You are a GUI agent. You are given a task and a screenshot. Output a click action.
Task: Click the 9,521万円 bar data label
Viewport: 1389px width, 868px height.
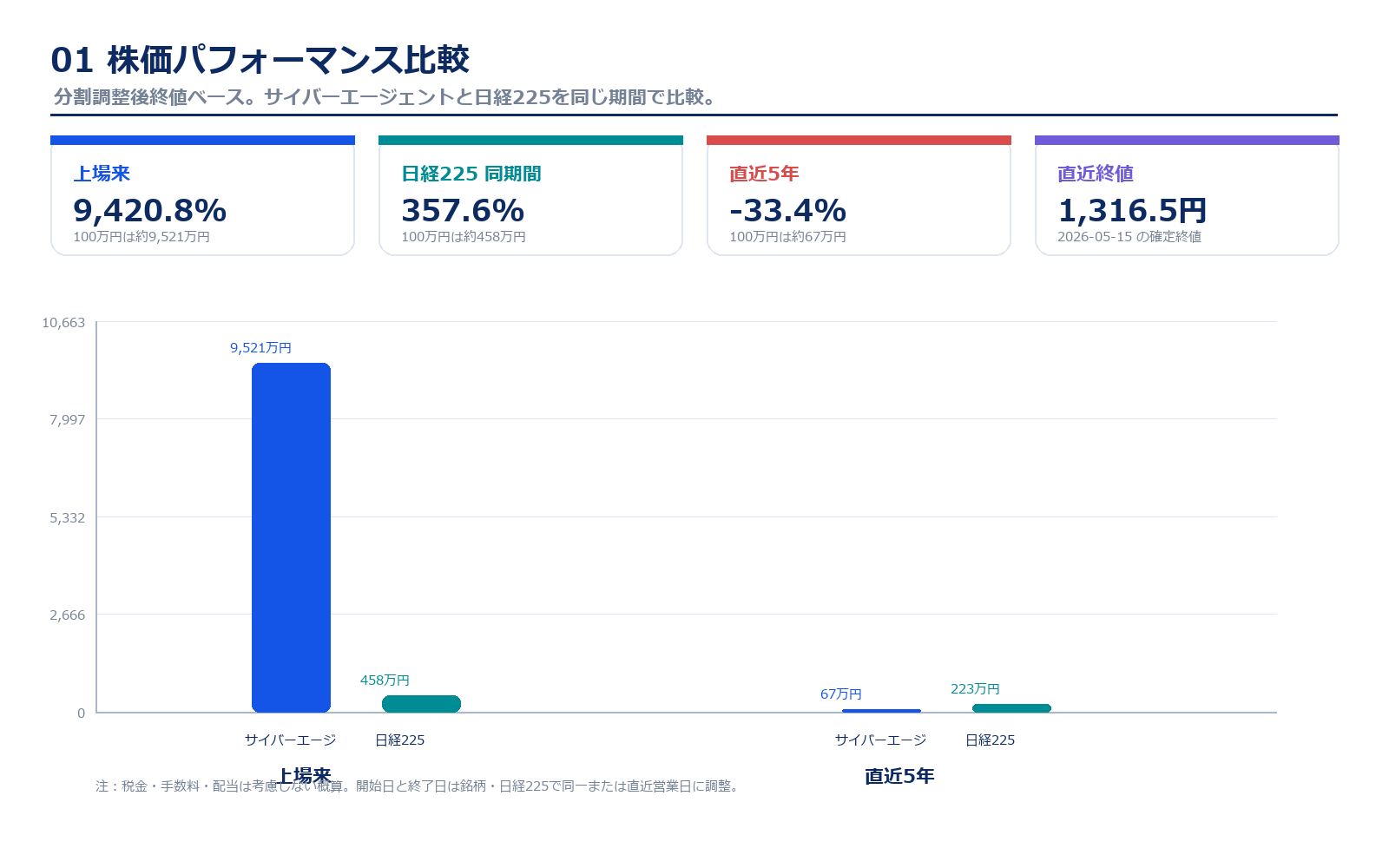pyautogui.click(x=260, y=347)
